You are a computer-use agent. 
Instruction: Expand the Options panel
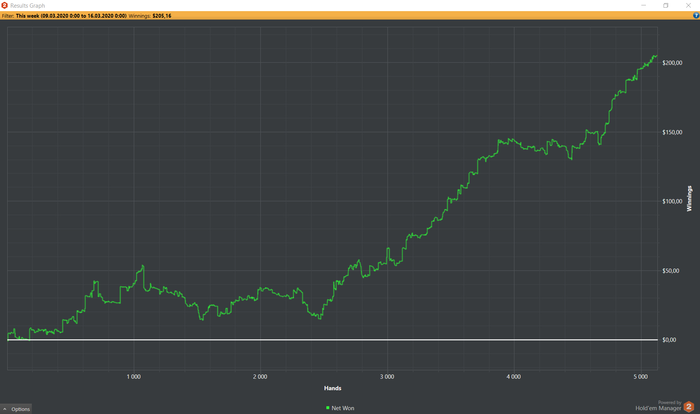(17, 409)
